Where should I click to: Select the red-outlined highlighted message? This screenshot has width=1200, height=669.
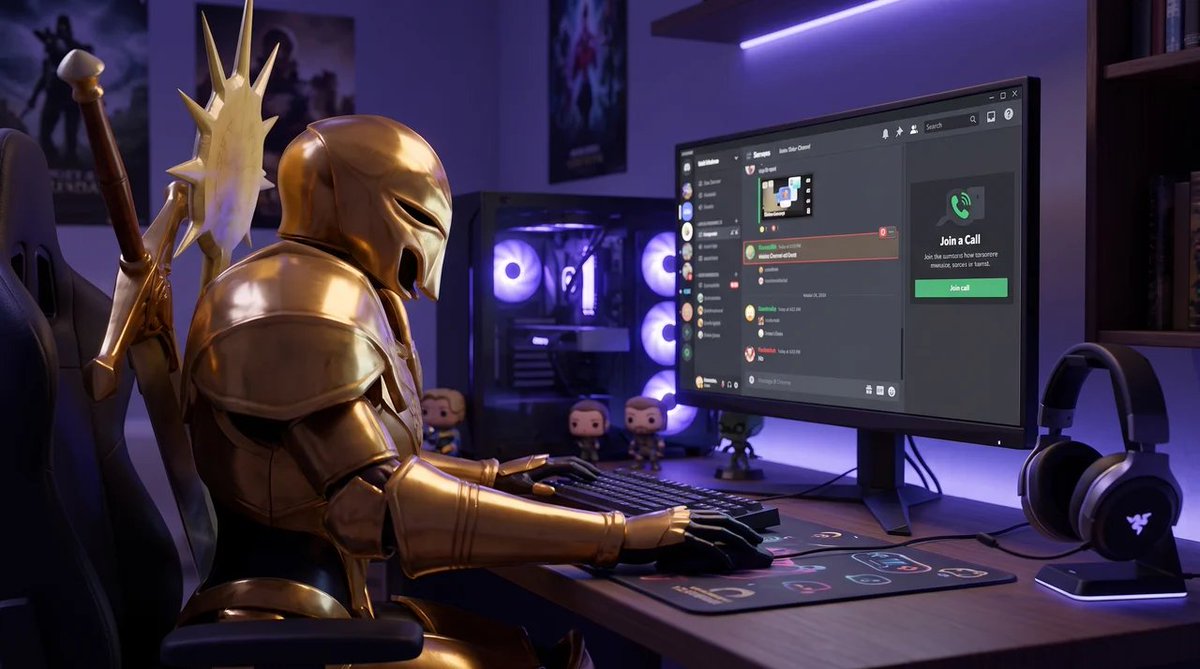(820, 249)
